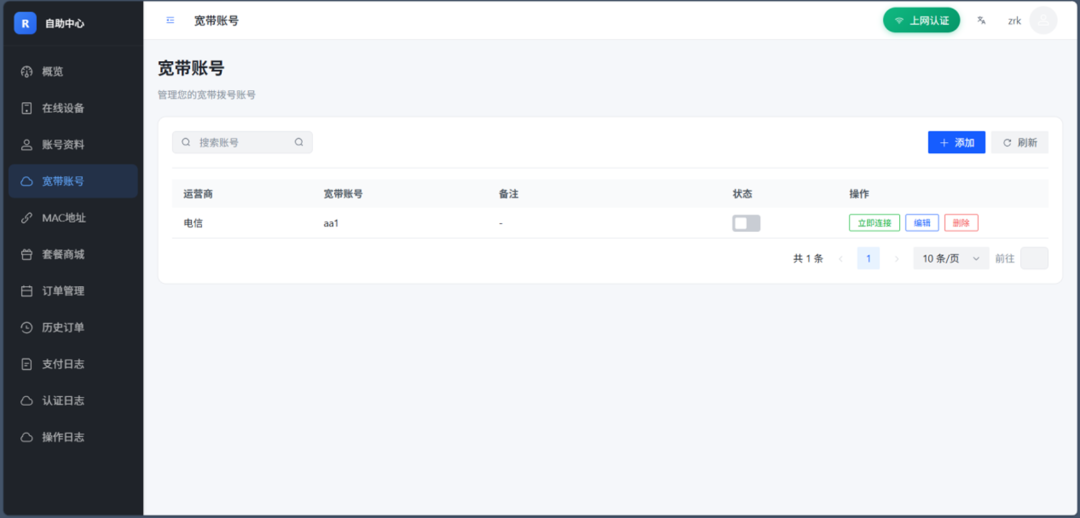Click the 运营商 column header
This screenshot has height=518, width=1080.
198,194
